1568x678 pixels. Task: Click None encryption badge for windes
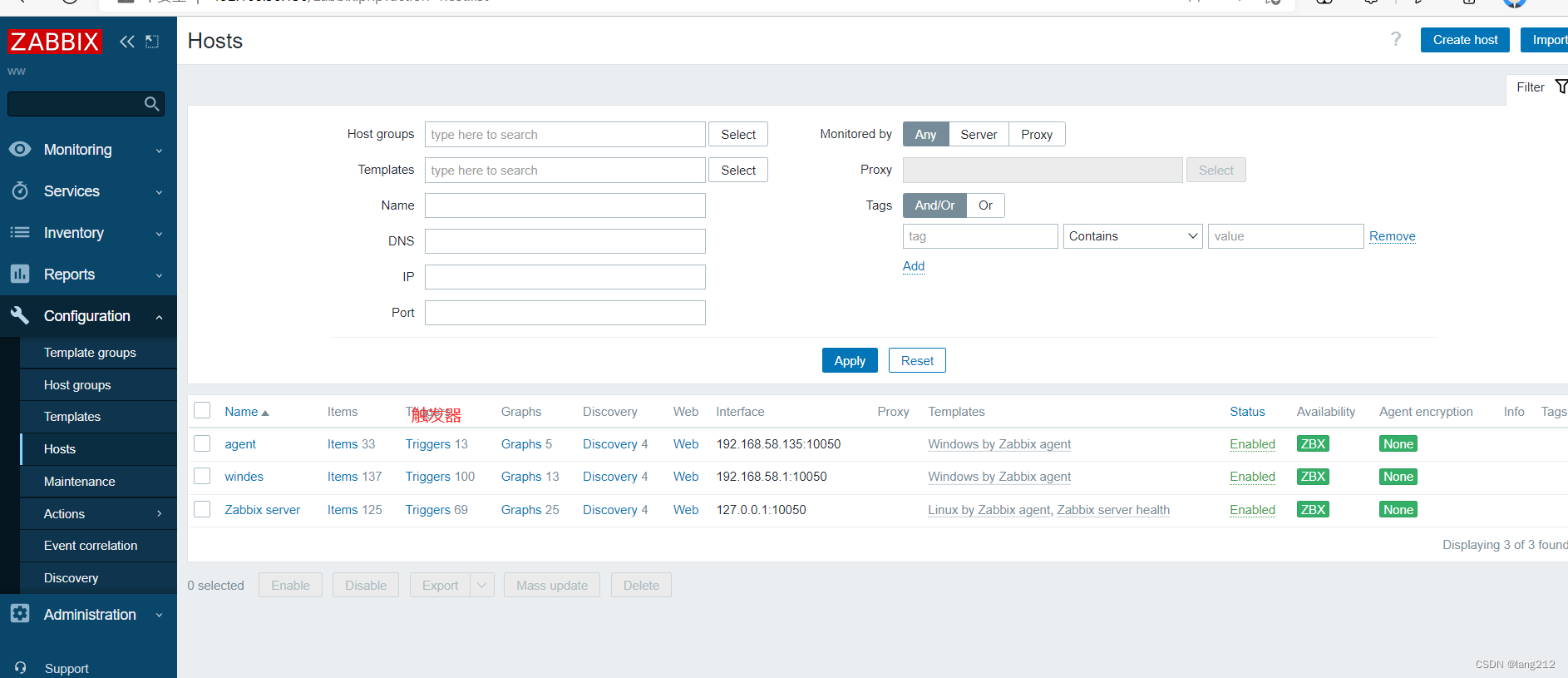[x=1398, y=477]
